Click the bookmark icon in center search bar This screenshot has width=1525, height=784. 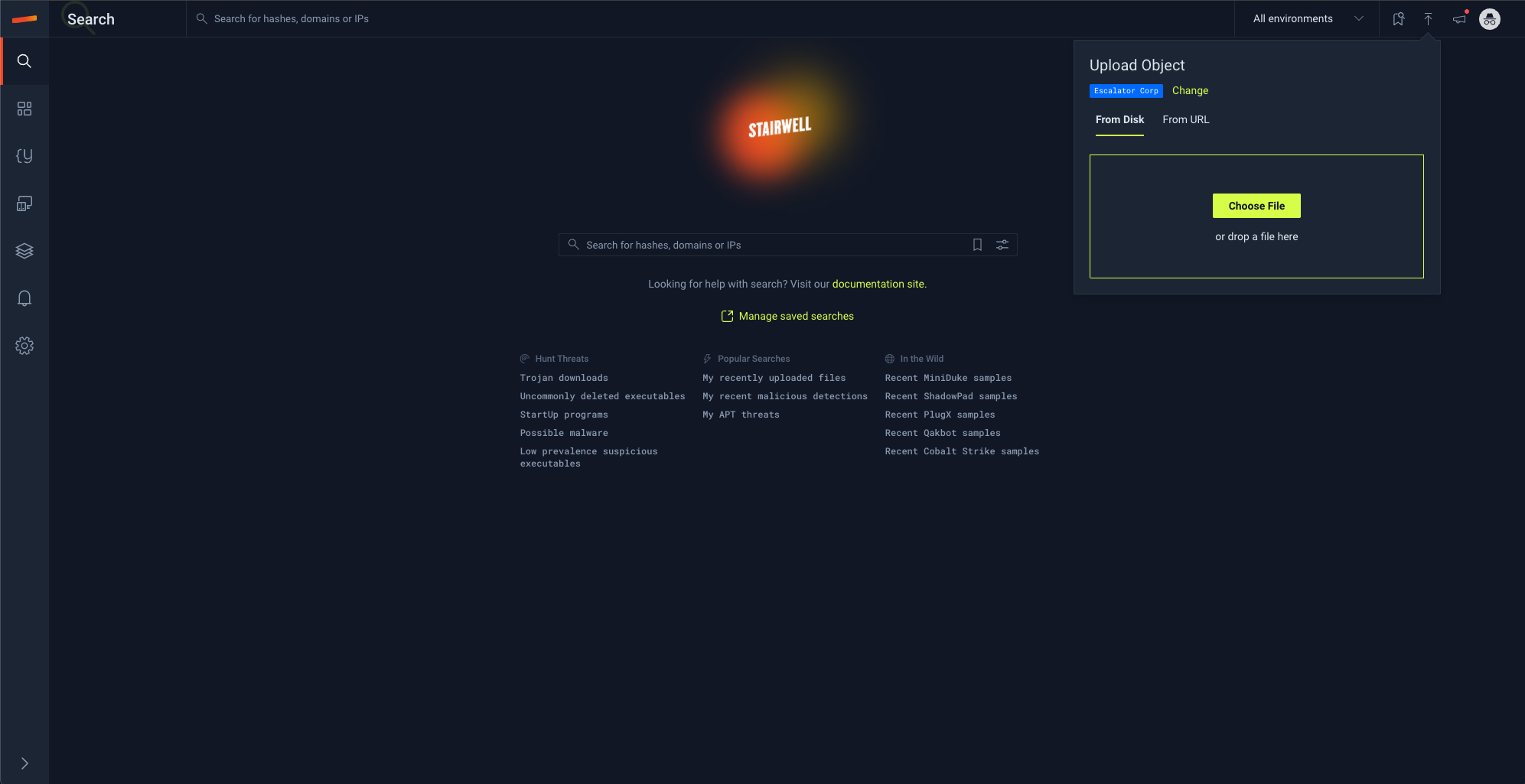pyautogui.click(x=977, y=245)
